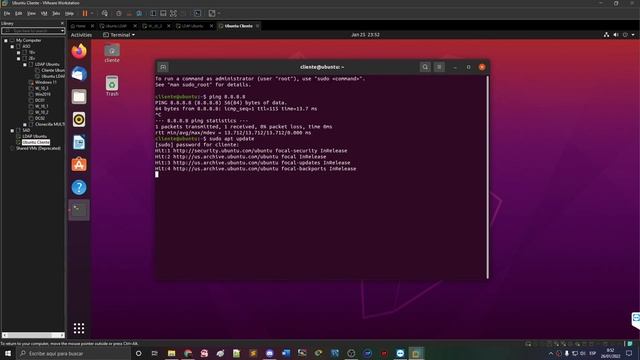The width and height of the screenshot is (640, 360).
Task: Click the Terminal icon in the dock
Action: 79,210
